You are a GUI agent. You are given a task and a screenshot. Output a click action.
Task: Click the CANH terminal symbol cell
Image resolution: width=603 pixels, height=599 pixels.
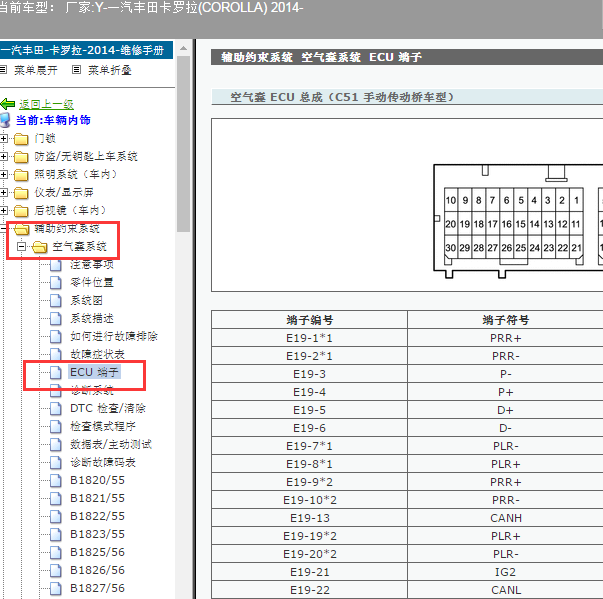[505, 518]
